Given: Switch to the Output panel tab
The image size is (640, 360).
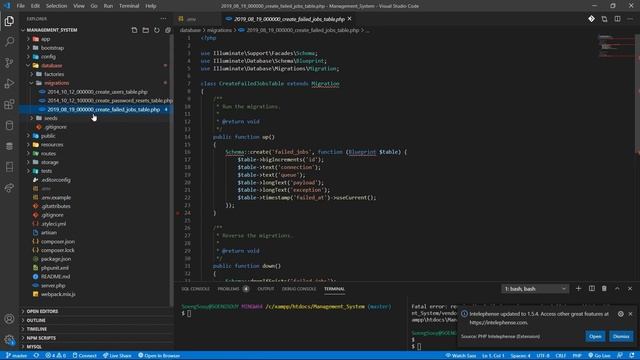Looking at the screenshot, I should coord(266,289).
